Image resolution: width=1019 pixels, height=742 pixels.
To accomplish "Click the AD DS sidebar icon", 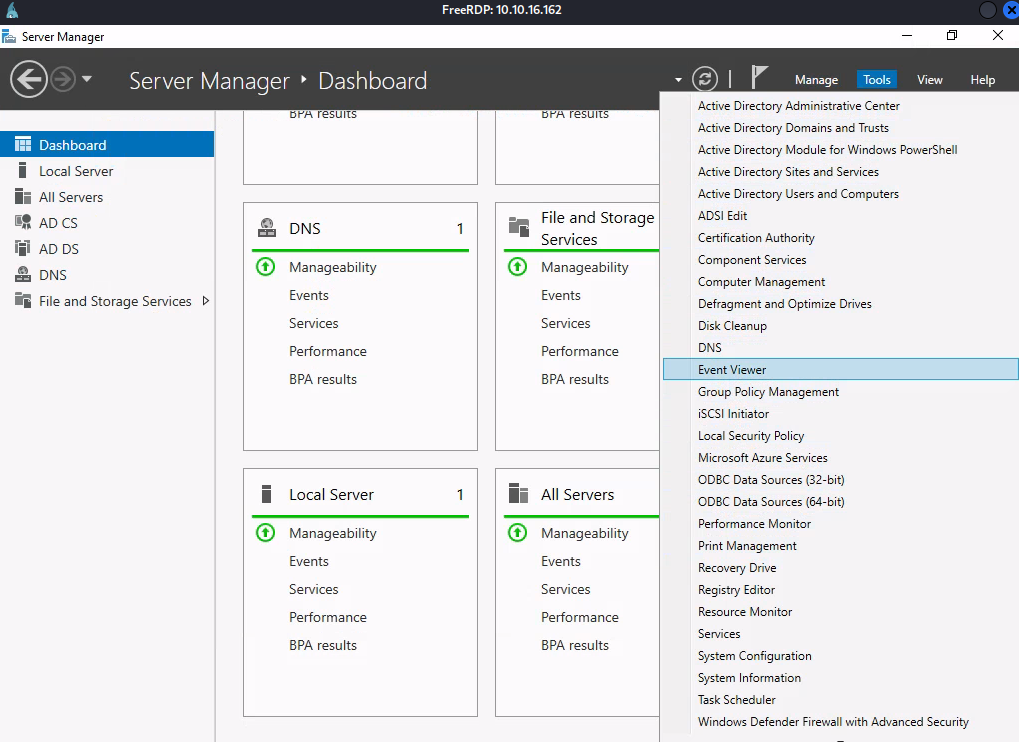I will click(x=23, y=248).
